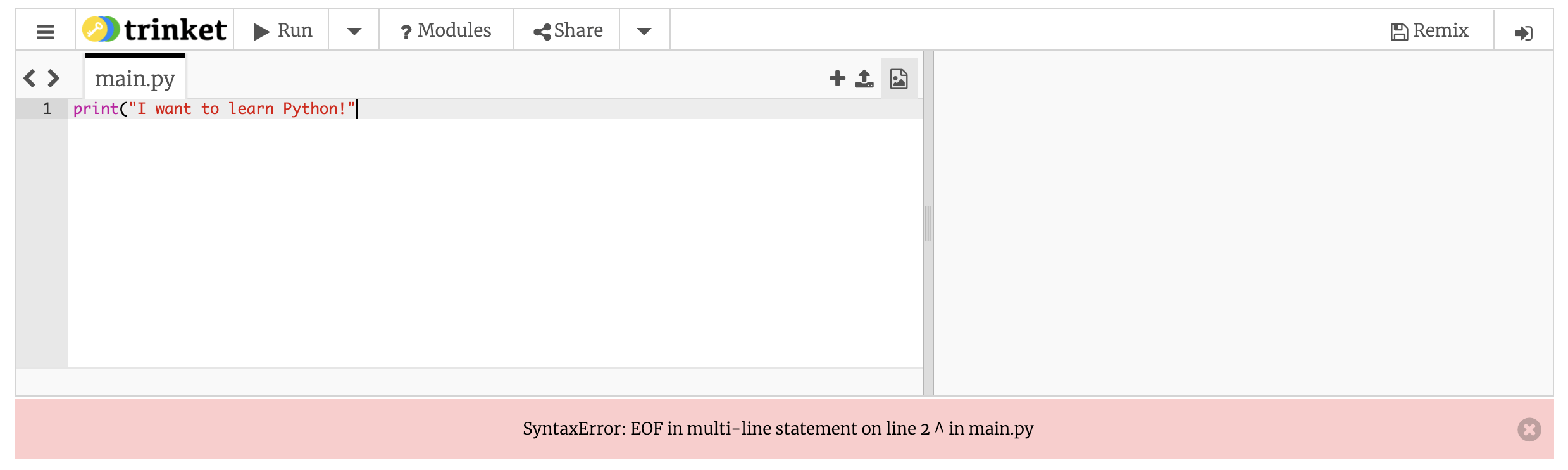Viewport: 1568px width, 470px height.
Task: Click line number 1 in the gutter
Action: coord(47,109)
